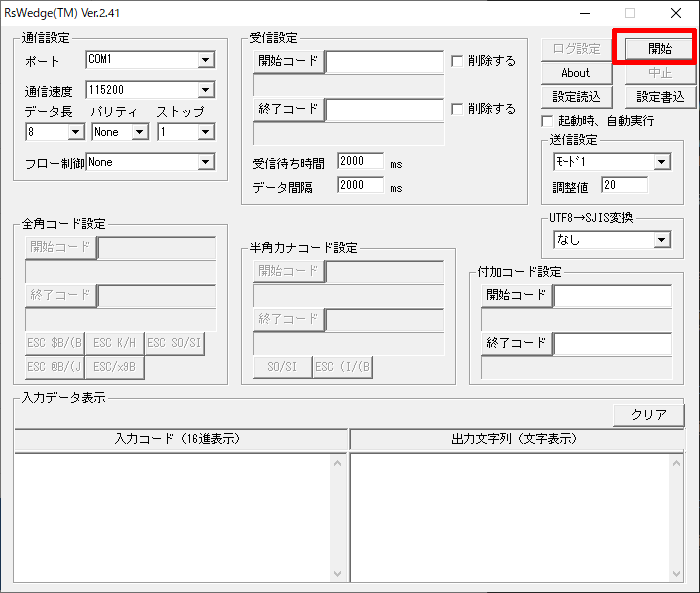The width and height of the screenshot is (700, 593).
Task: Click 付加コード設定 終了コード text field
Action: tap(612, 344)
